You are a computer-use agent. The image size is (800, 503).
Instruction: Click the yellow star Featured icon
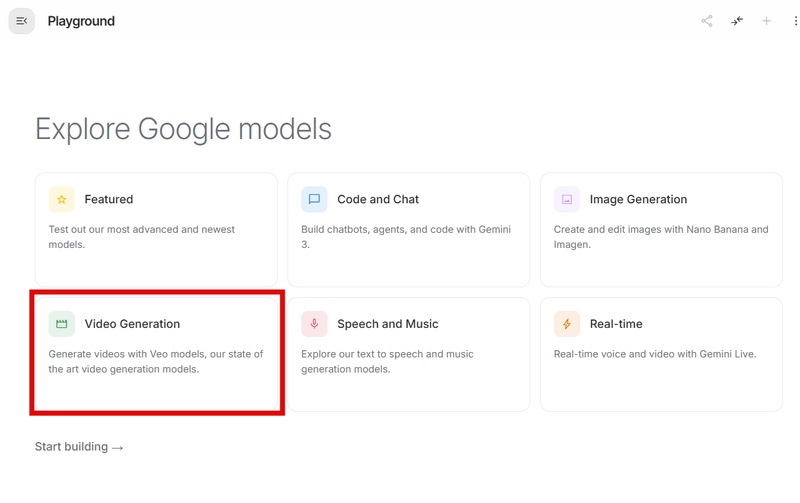62,199
